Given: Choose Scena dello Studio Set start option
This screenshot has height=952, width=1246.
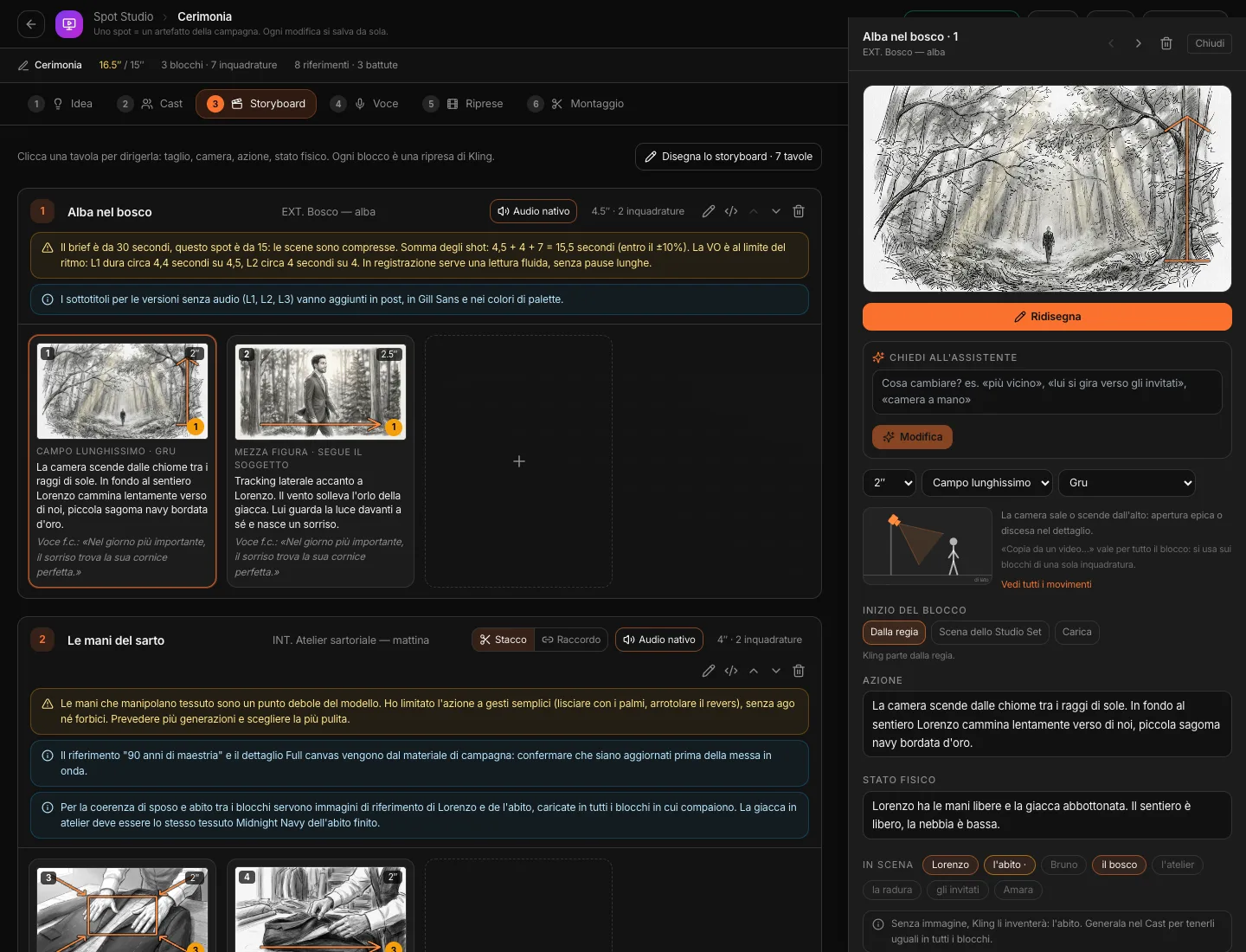Looking at the screenshot, I should tap(990, 633).
